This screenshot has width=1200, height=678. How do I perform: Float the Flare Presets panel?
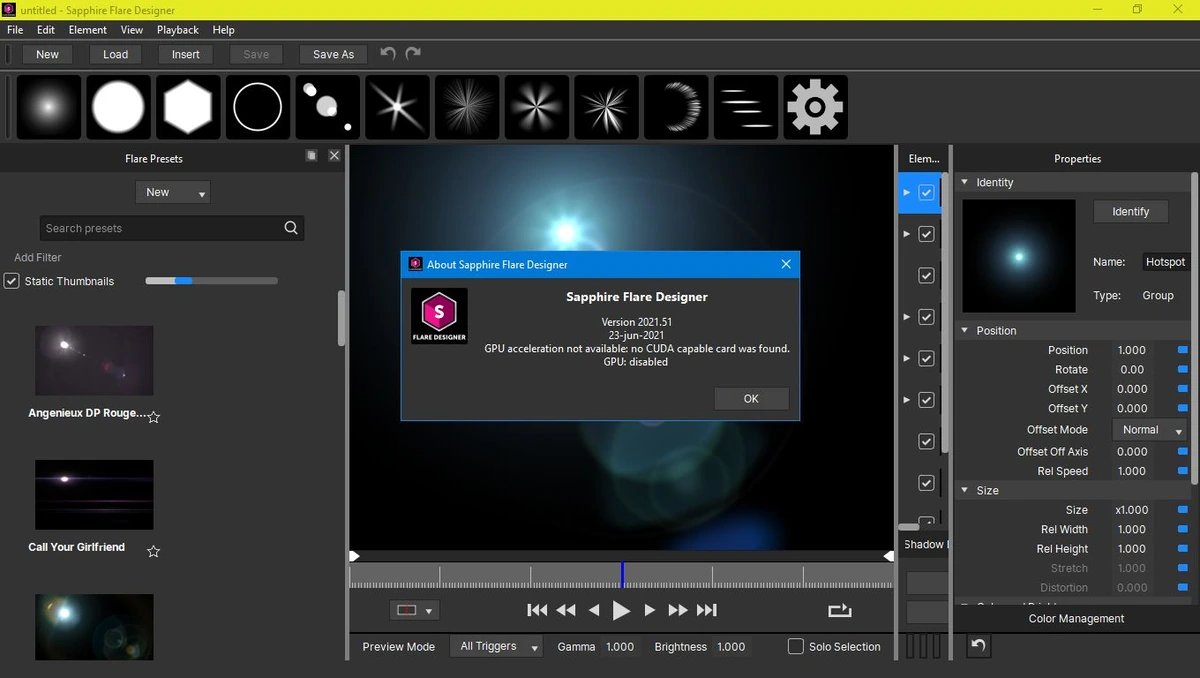(x=312, y=156)
